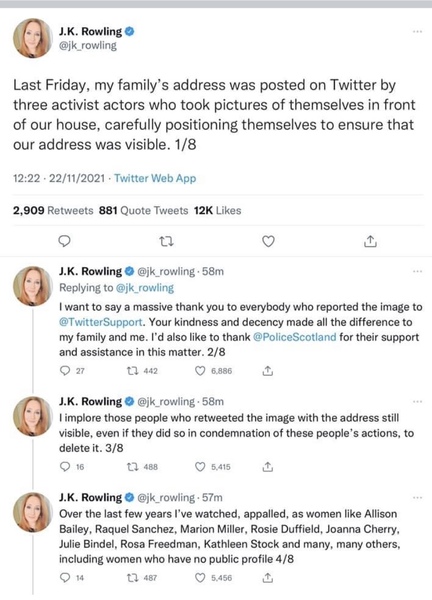This screenshot has width=432, height=600.
Task: View the 881 Quote Tweets list
Action: tap(143, 210)
